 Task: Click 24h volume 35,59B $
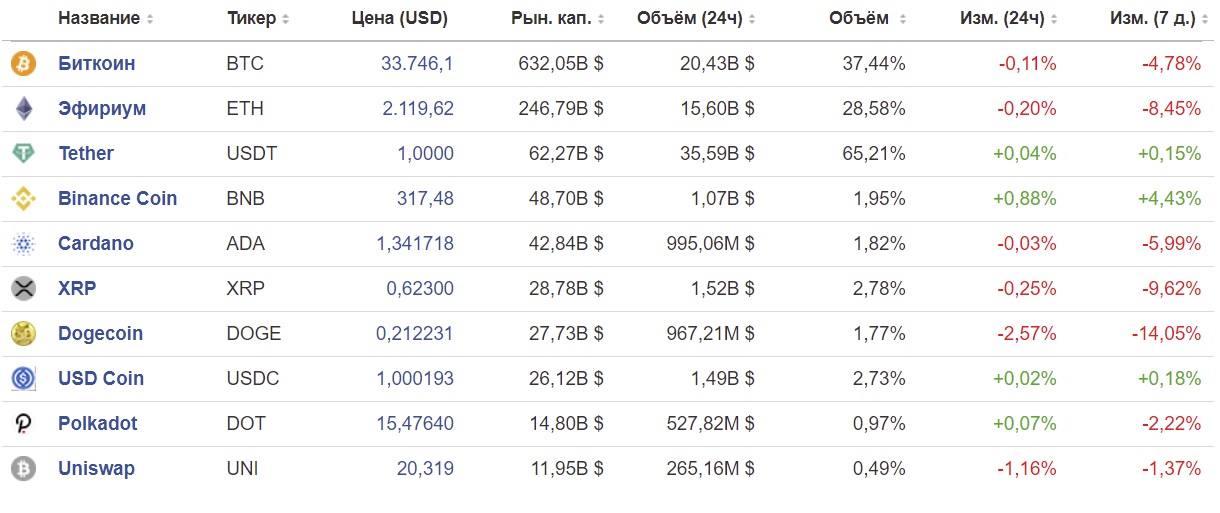(717, 154)
